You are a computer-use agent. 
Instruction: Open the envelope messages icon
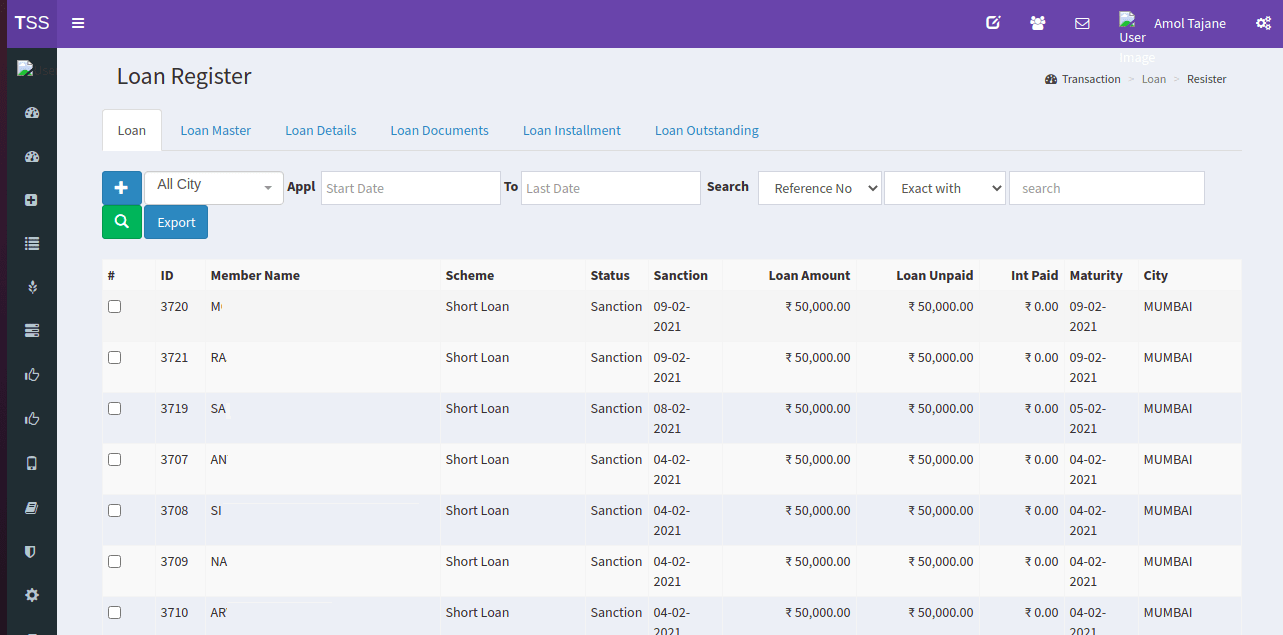[x=1082, y=23]
